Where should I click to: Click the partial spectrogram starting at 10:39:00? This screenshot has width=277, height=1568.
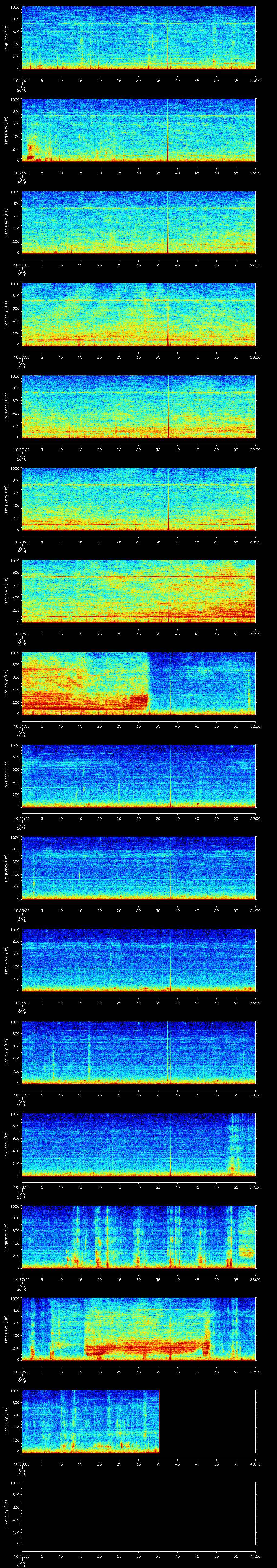click(x=90, y=1421)
